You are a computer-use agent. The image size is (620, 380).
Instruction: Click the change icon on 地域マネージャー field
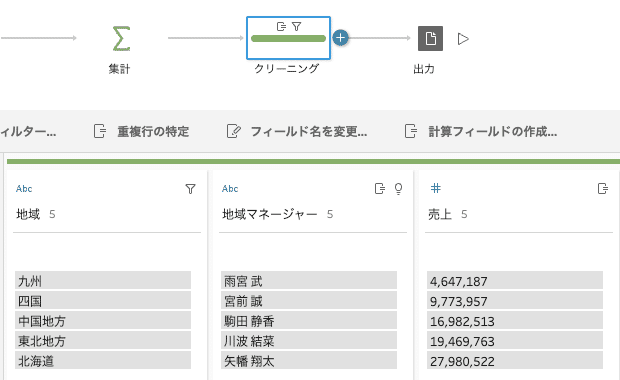click(x=380, y=189)
